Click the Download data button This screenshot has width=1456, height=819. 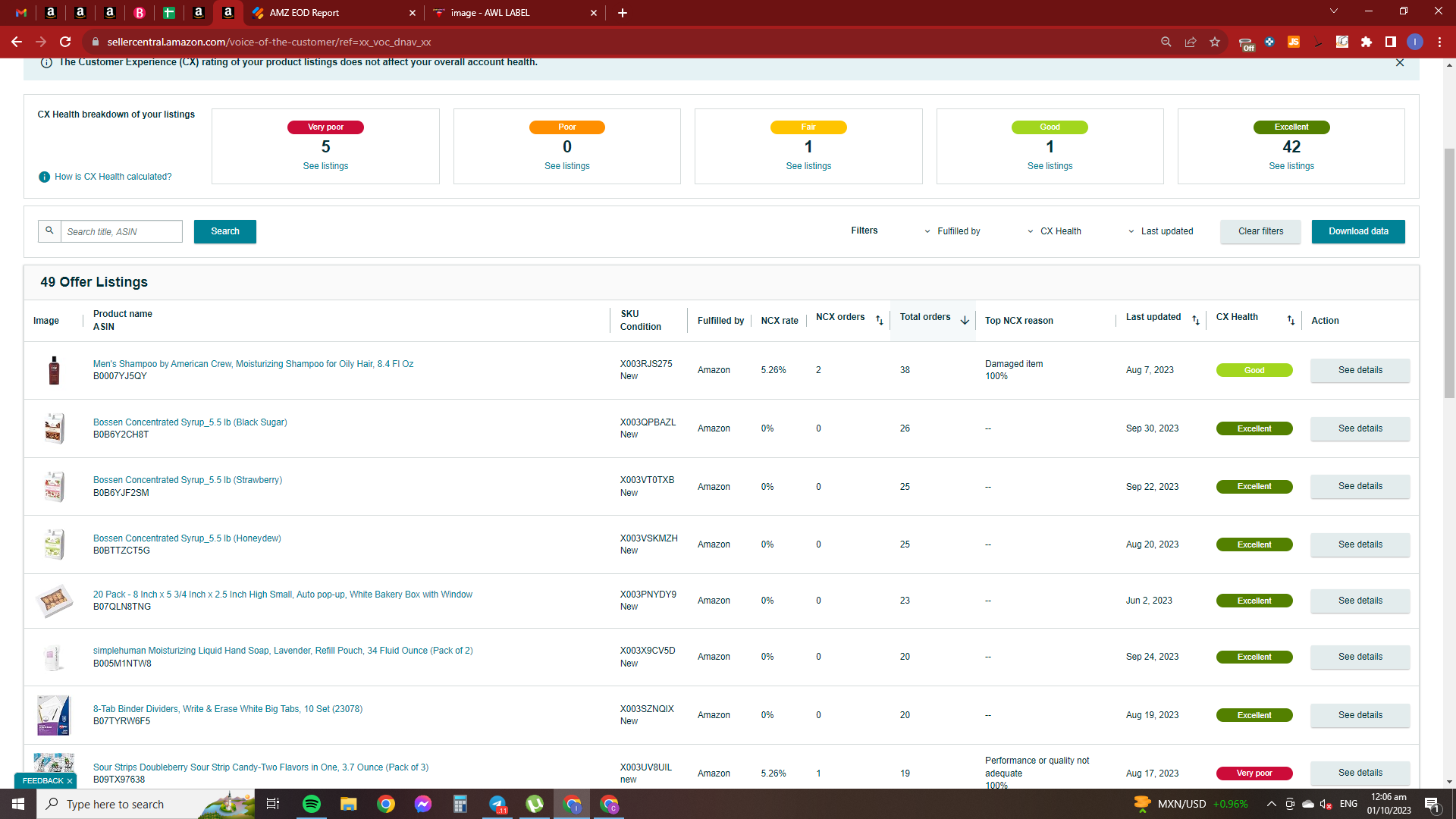(1358, 231)
